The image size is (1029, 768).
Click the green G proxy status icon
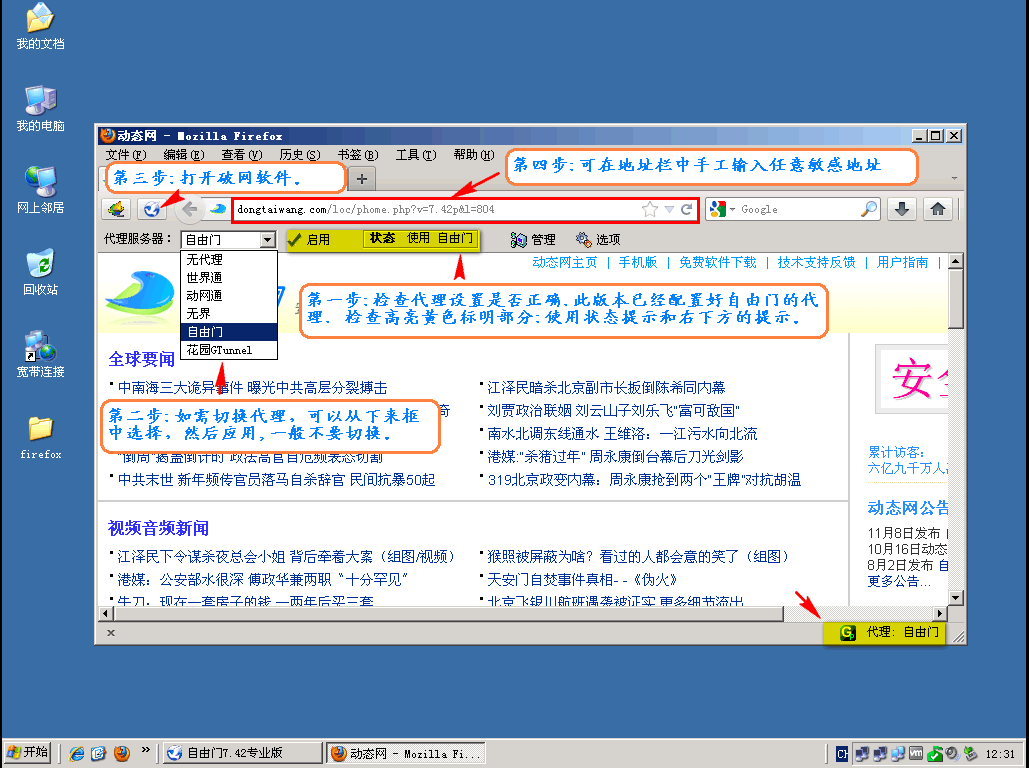click(x=847, y=632)
